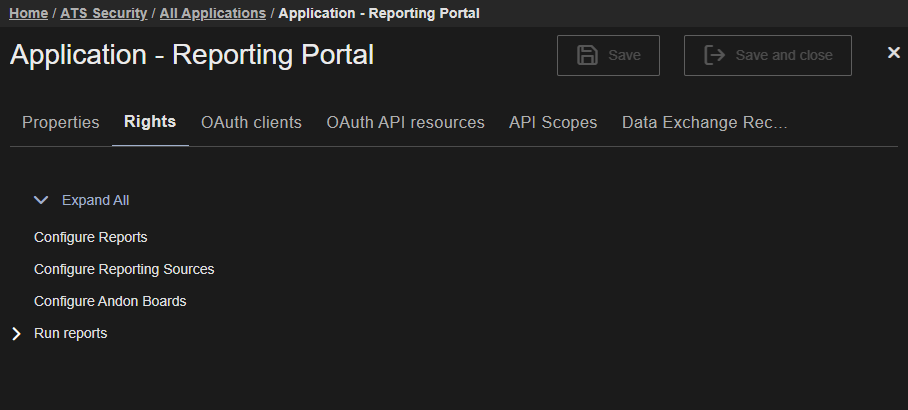Open the API Scopes tab
This screenshot has height=410, width=908.
[x=553, y=123]
